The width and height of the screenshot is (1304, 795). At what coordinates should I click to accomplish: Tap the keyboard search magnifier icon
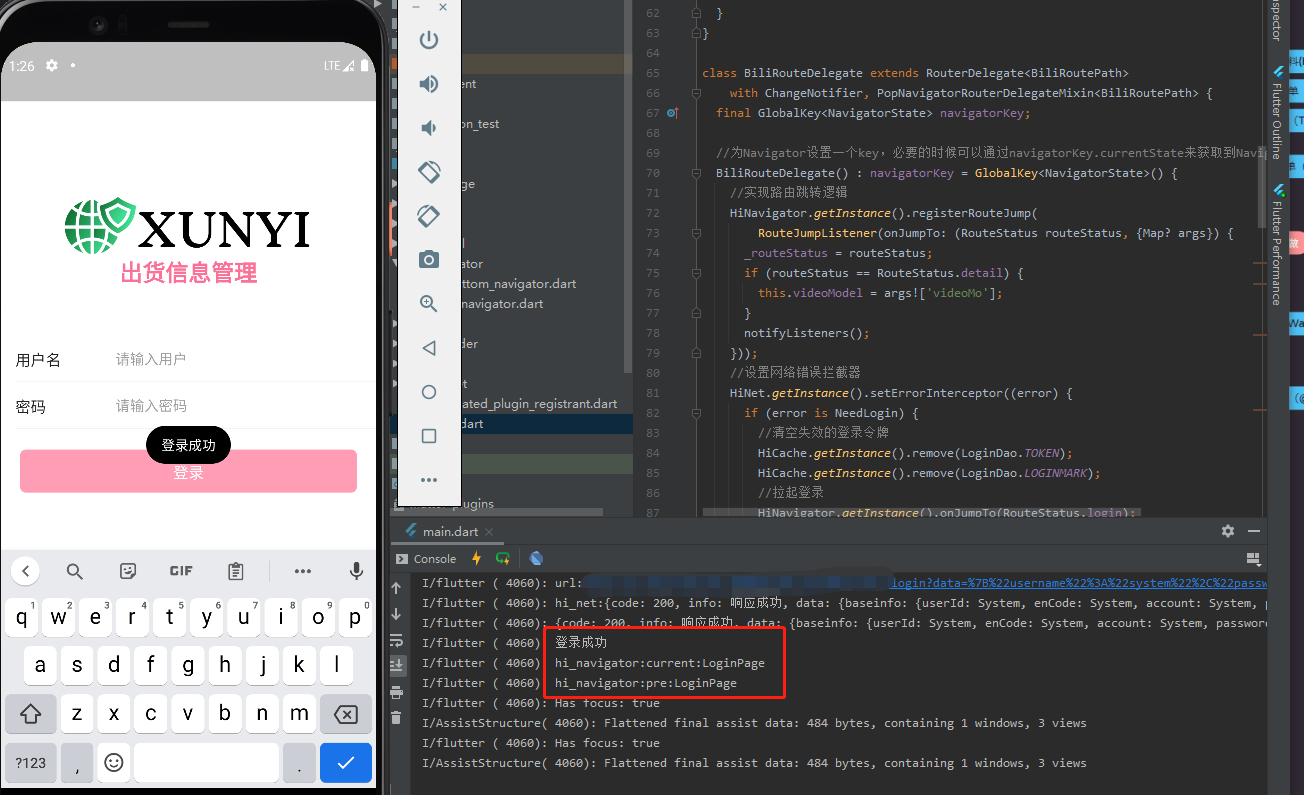click(x=75, y=571)
